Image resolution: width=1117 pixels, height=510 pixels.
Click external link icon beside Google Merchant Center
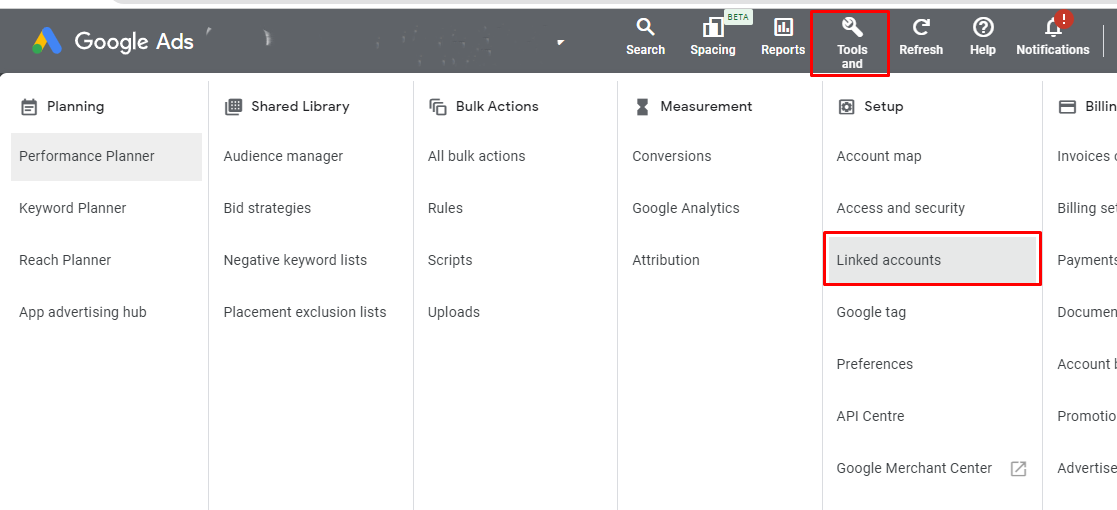(x=1019, y=469)
